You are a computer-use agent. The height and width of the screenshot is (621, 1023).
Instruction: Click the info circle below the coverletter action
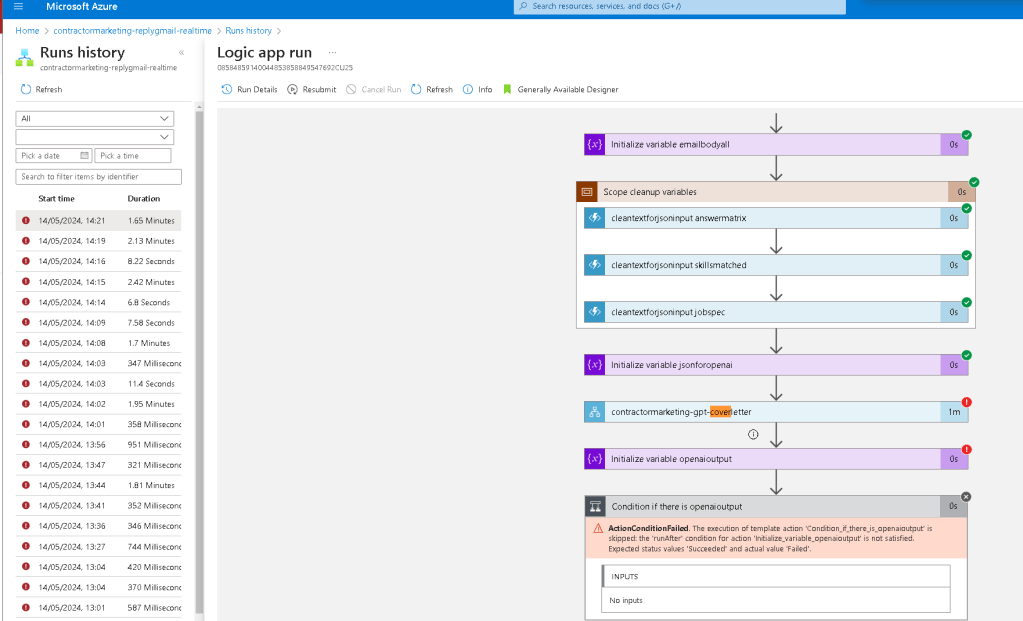tap(753, 434)
